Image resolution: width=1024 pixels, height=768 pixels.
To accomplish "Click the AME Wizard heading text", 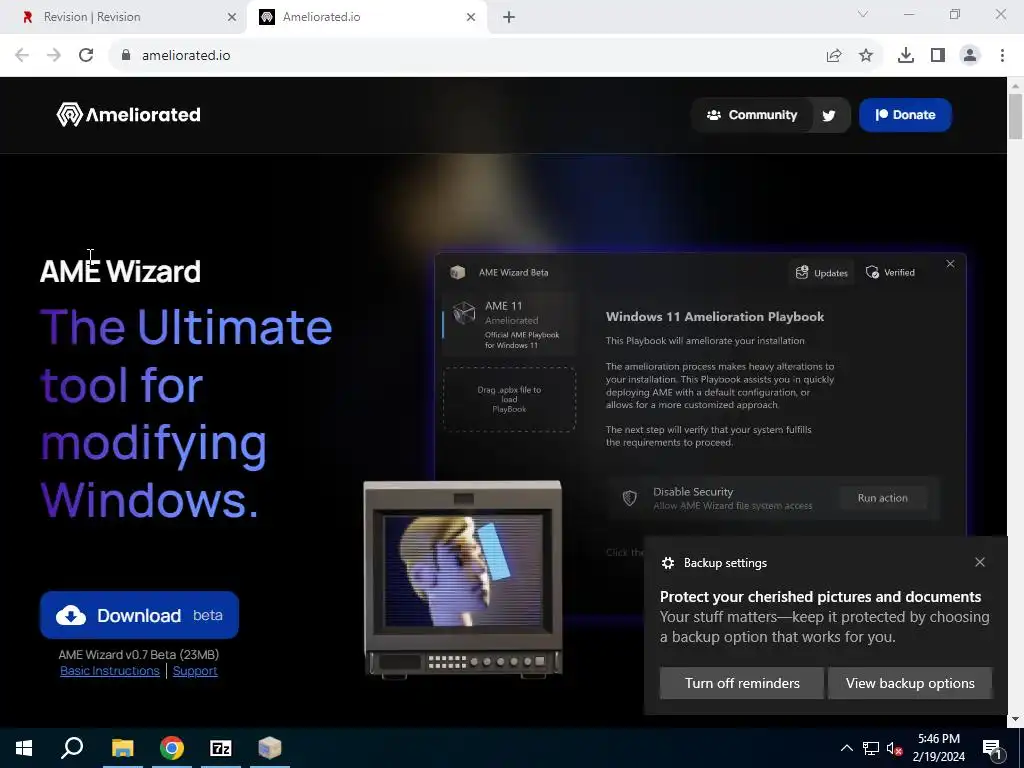I will [x=120, y=271].
